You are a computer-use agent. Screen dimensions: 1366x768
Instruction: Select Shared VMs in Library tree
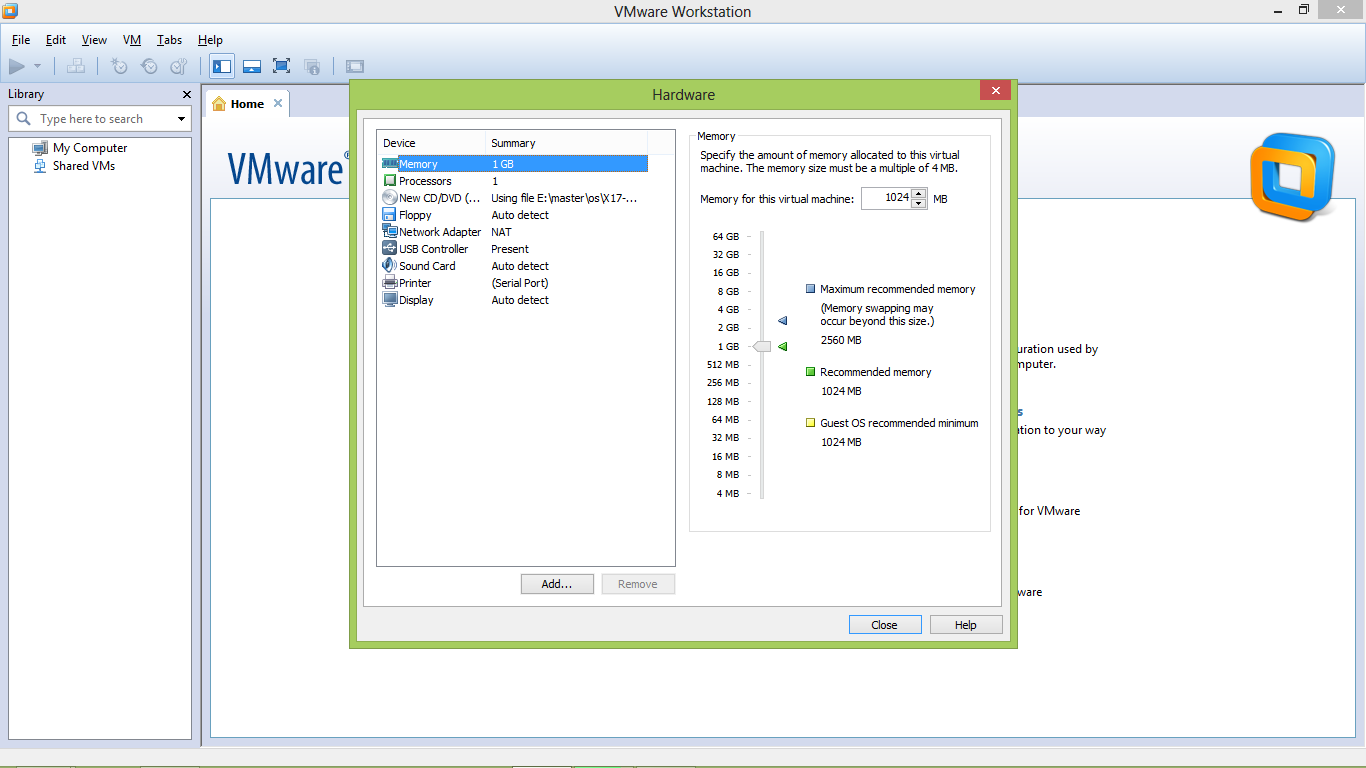point(84,166)
